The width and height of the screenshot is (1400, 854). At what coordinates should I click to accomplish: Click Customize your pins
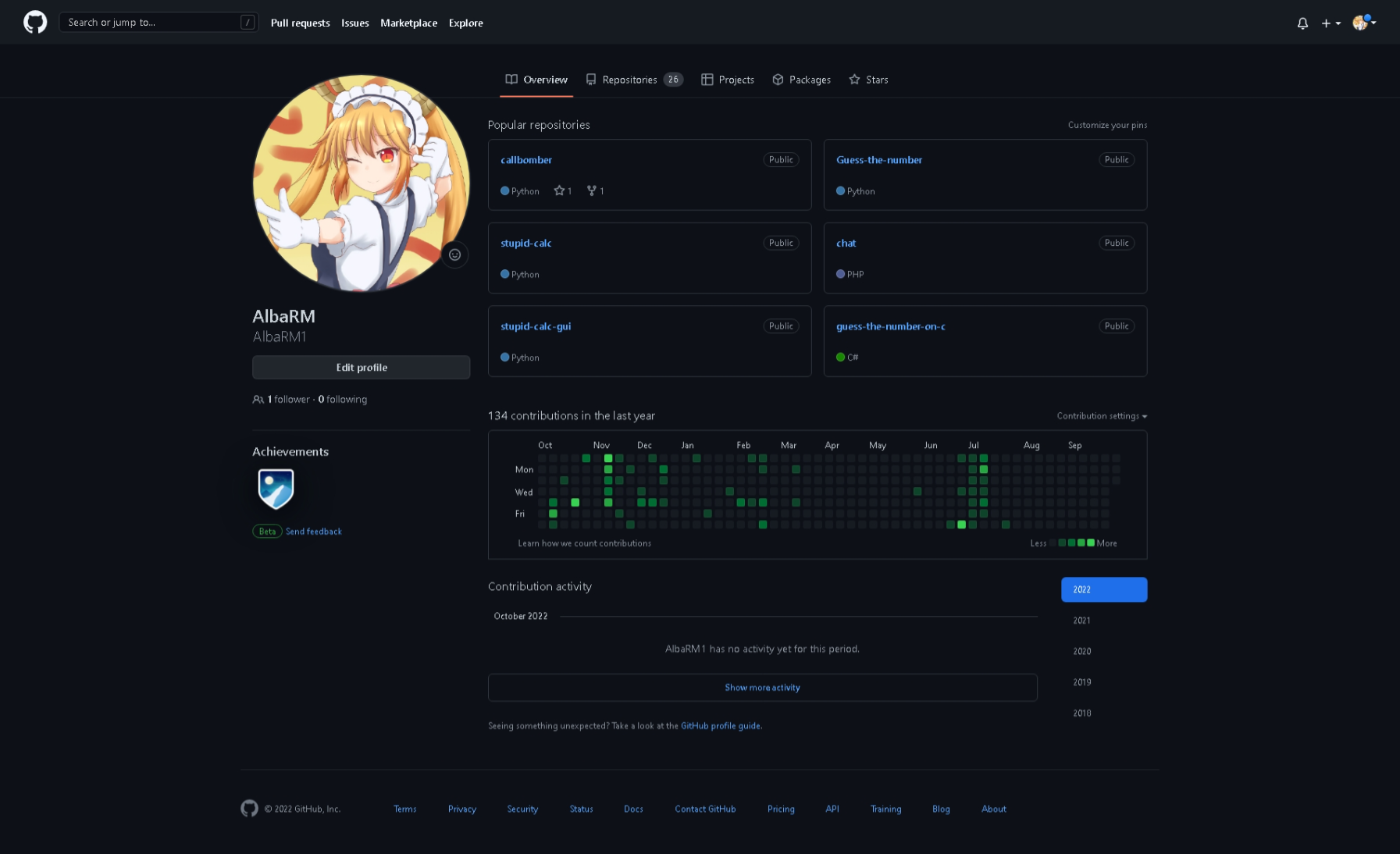point(1107,125)
